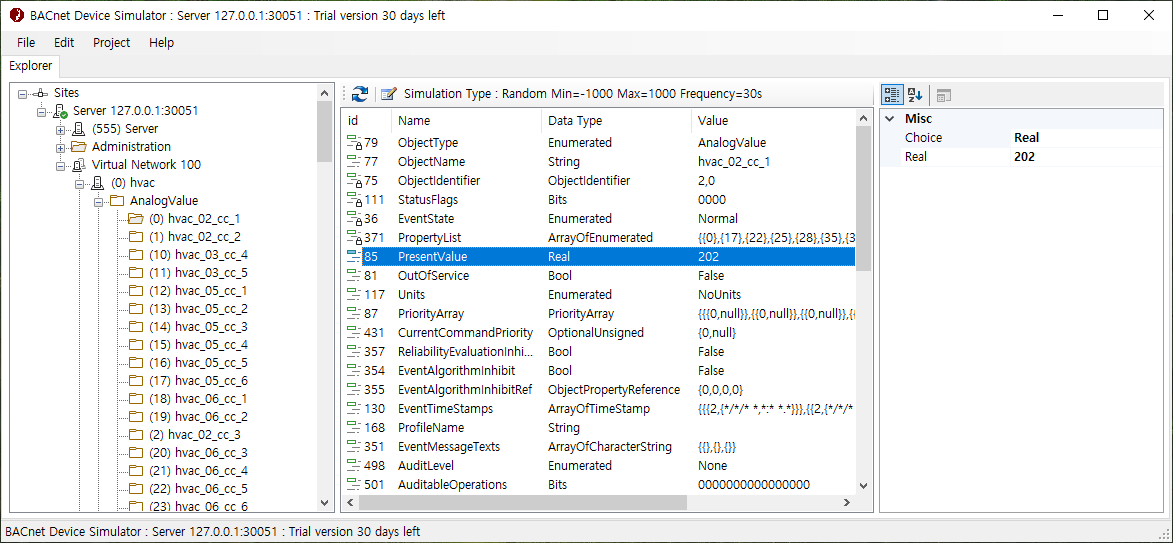
Task: Click the refresh properties toolbar icon
Action: pyautogui.click(x=360, y=94)
